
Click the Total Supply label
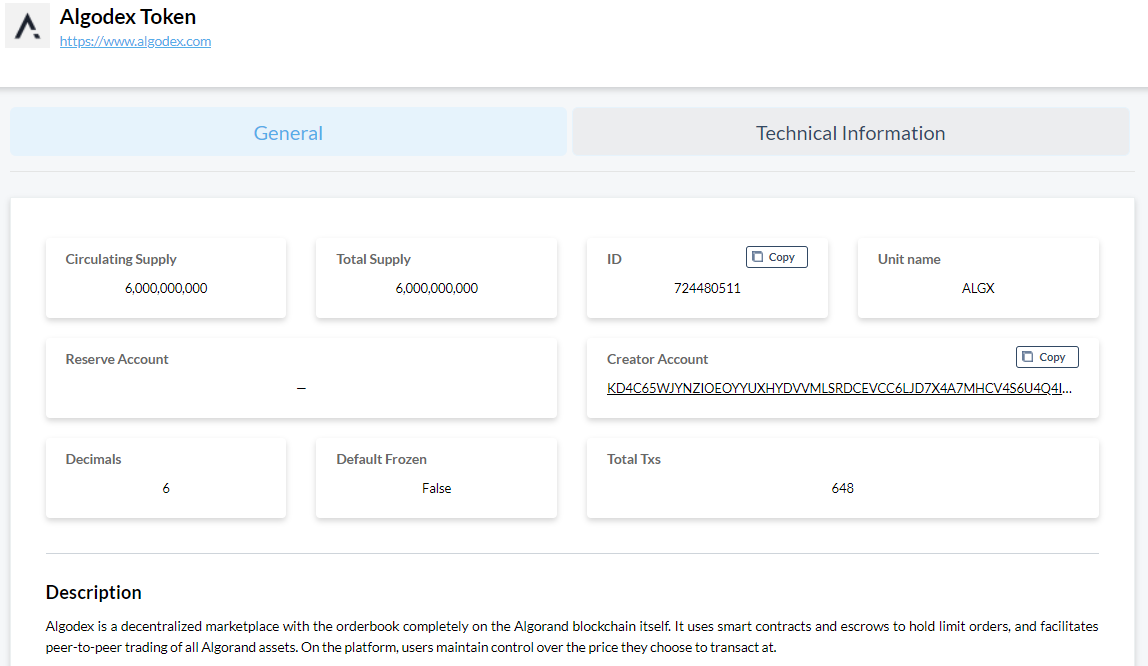click(x=373, y=259)
